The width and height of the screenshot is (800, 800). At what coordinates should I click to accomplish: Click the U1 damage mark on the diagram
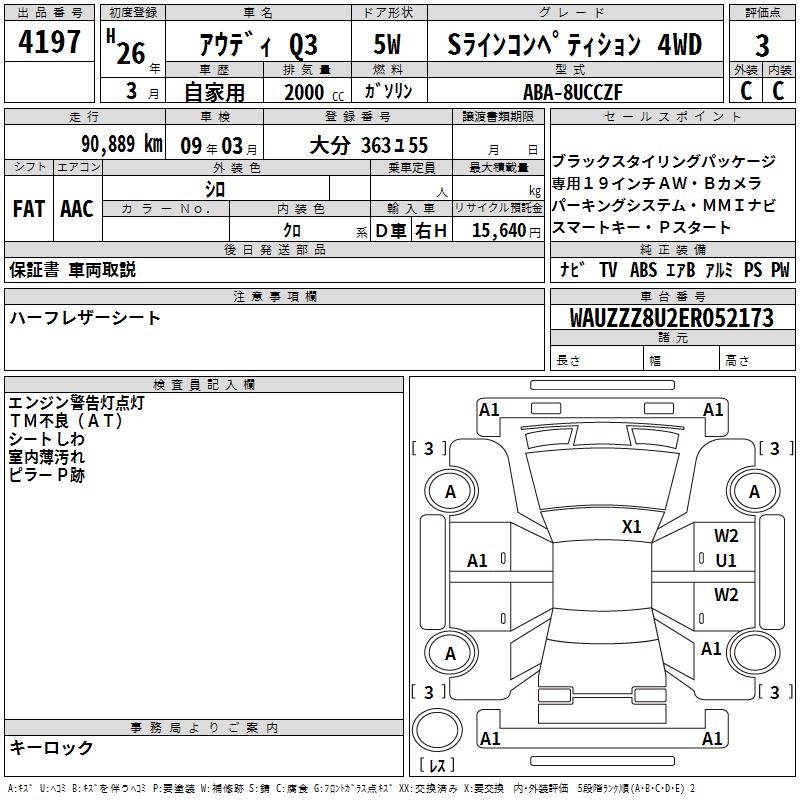(x=726, y=561)
